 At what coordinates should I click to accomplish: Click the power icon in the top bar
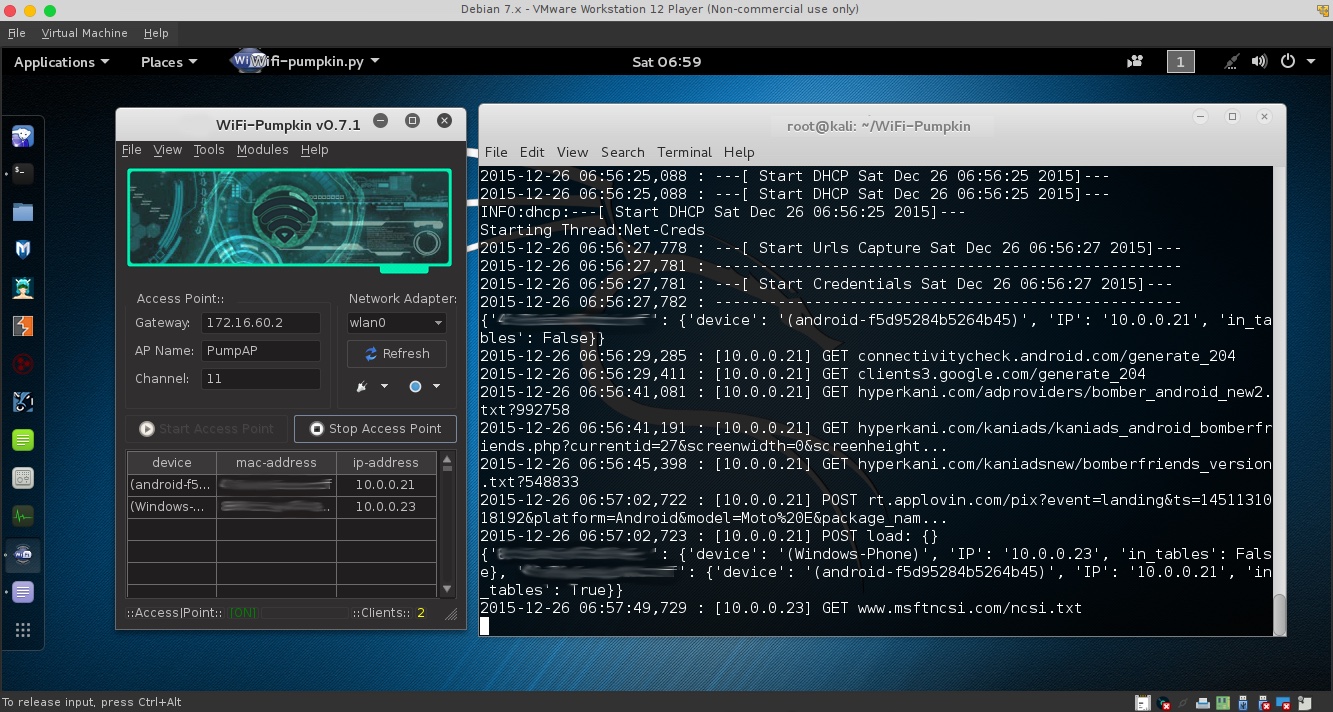coord(1288,62)
